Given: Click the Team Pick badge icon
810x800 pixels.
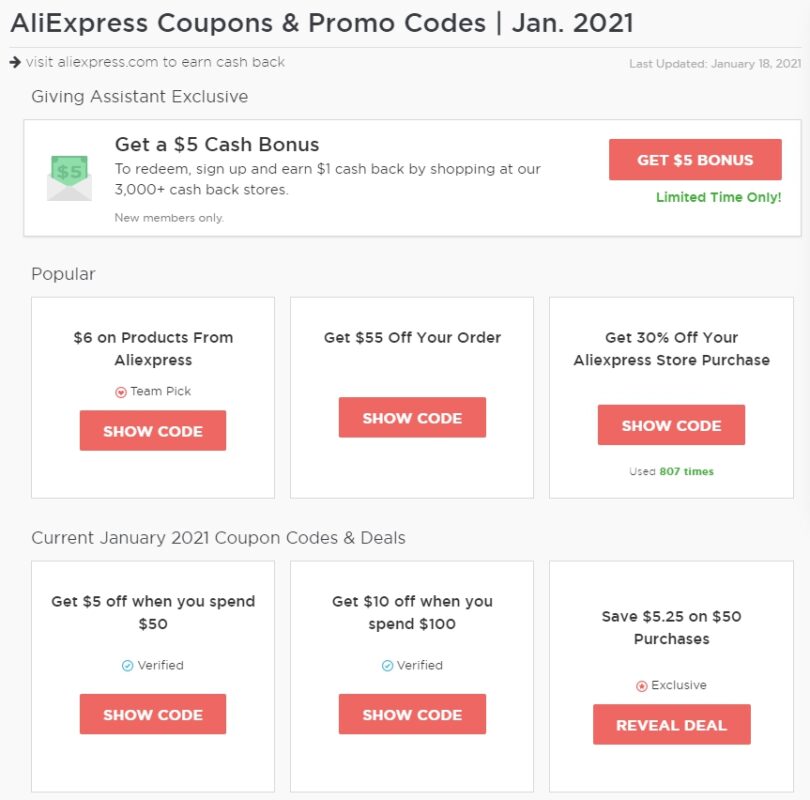Looking at the screenshot, I should point(123,391).
